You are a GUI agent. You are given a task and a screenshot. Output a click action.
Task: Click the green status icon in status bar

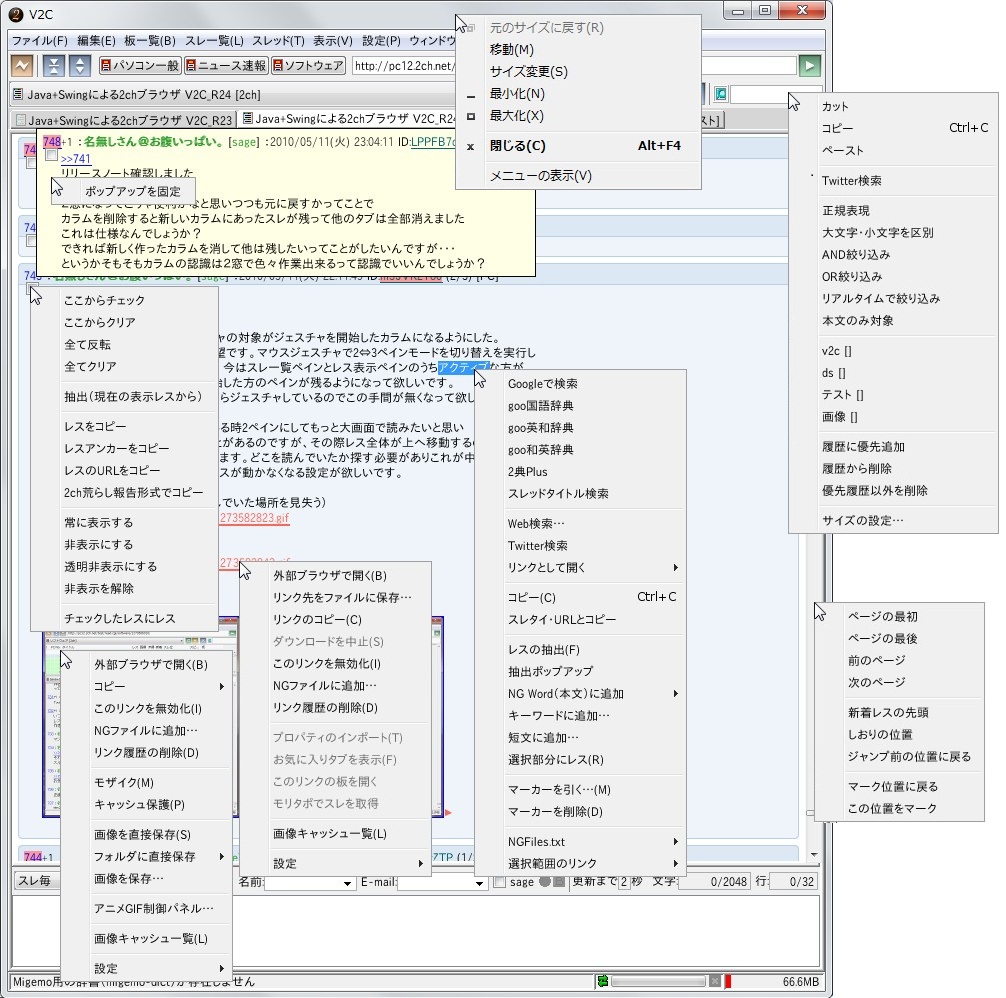pyautogui.click(x=602, y=981)
